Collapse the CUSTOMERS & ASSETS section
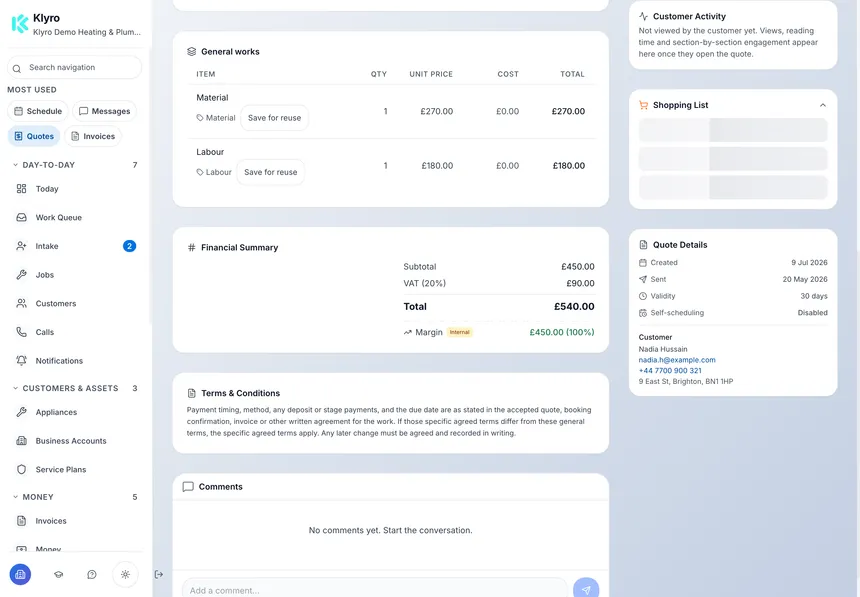 click(x=15, y=388)
